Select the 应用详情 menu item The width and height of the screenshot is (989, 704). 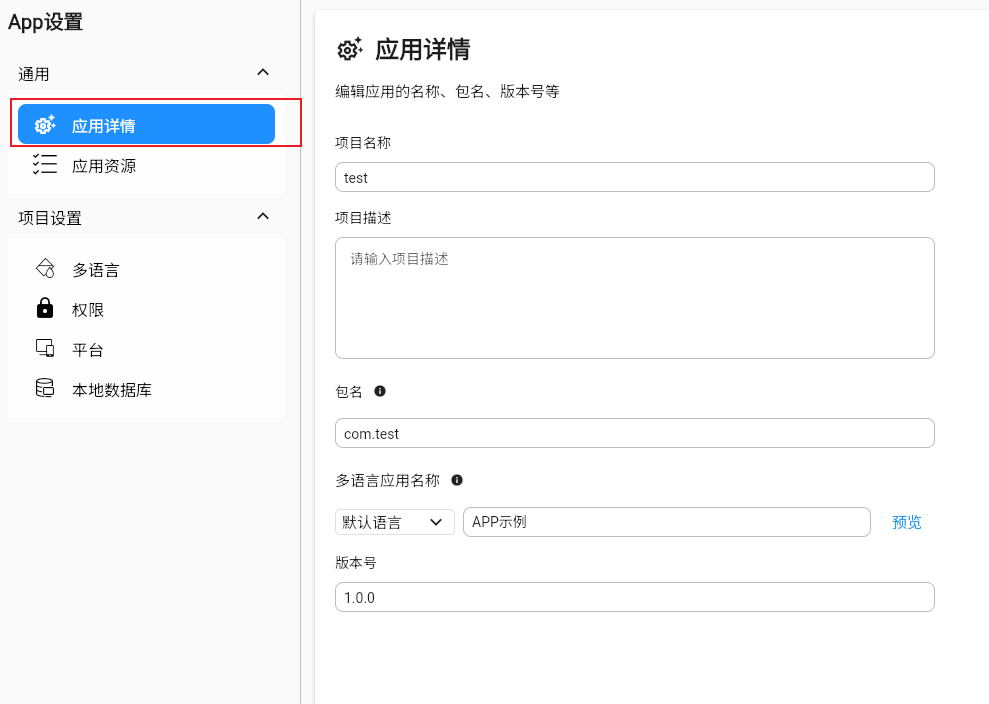[146, 124]
